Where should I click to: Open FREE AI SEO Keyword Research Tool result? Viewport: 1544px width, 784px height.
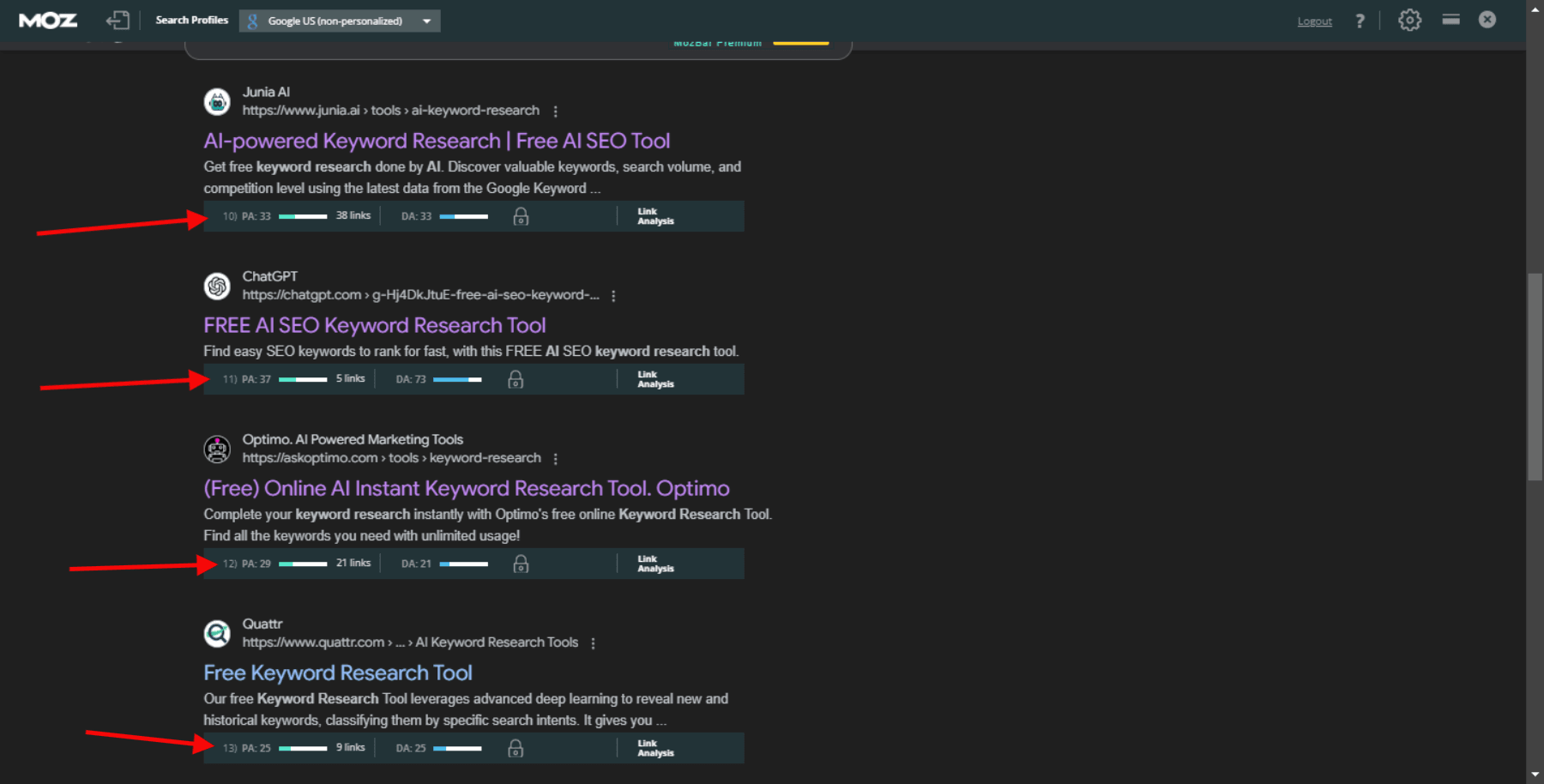[375, 325]
